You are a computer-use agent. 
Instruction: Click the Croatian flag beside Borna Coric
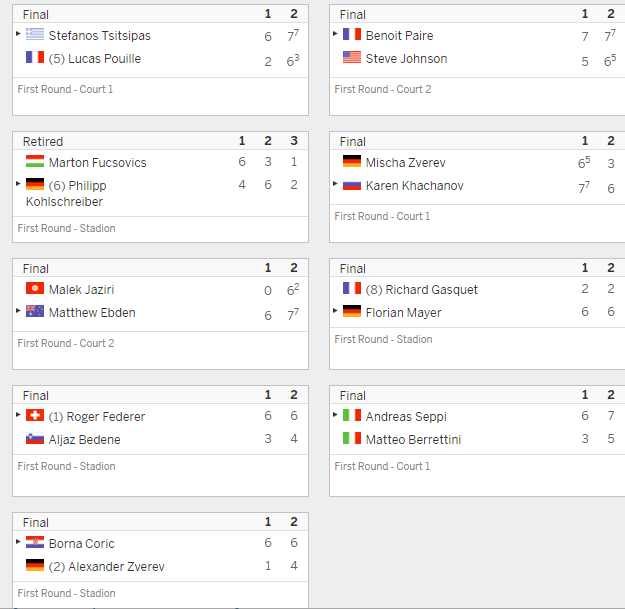(x=35, y=542)
